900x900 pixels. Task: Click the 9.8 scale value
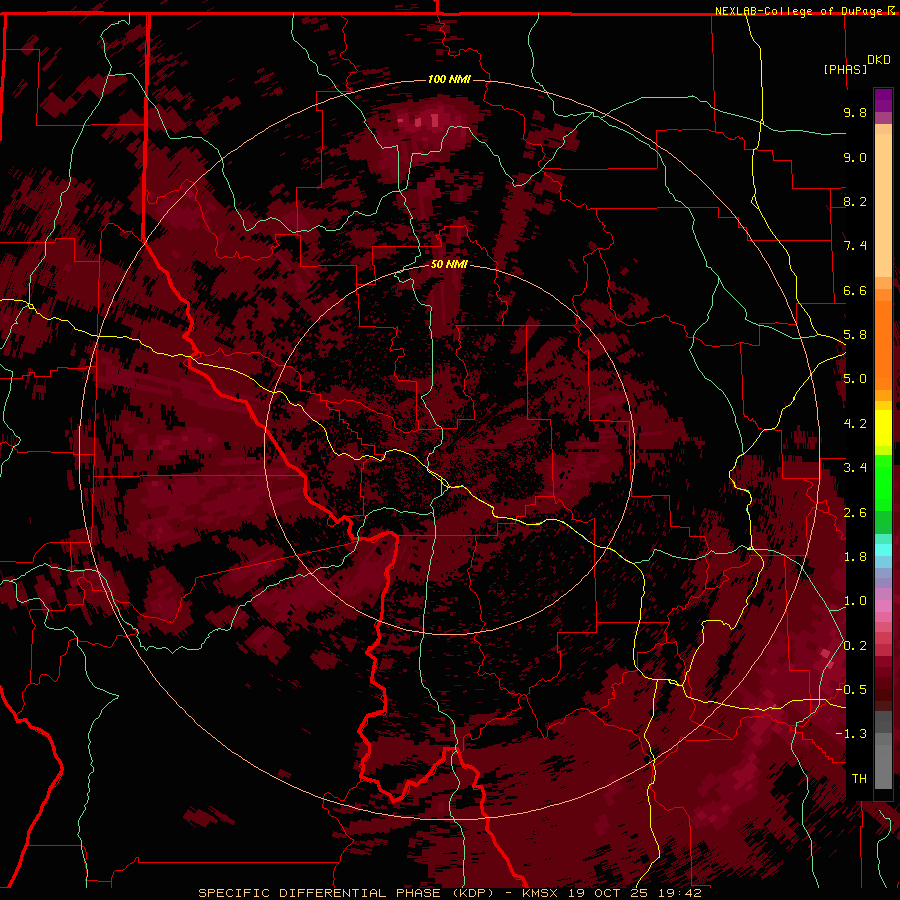[x=855, y=113]
